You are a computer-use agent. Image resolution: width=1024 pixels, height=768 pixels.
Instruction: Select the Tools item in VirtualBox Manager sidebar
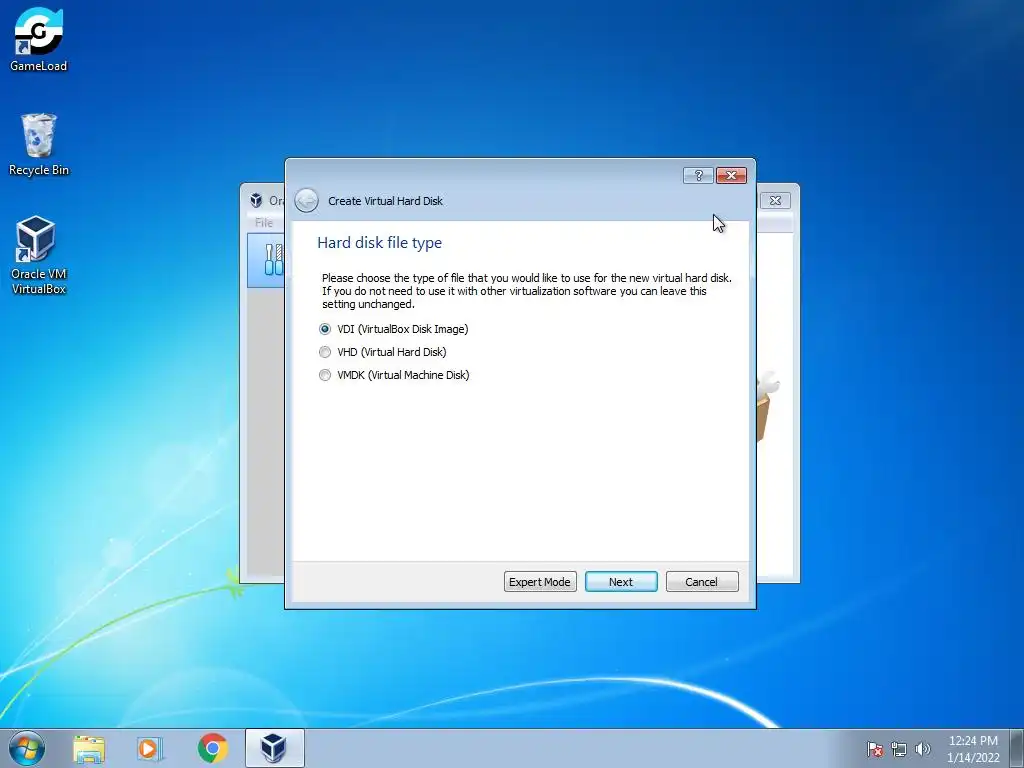click(268, 260)
